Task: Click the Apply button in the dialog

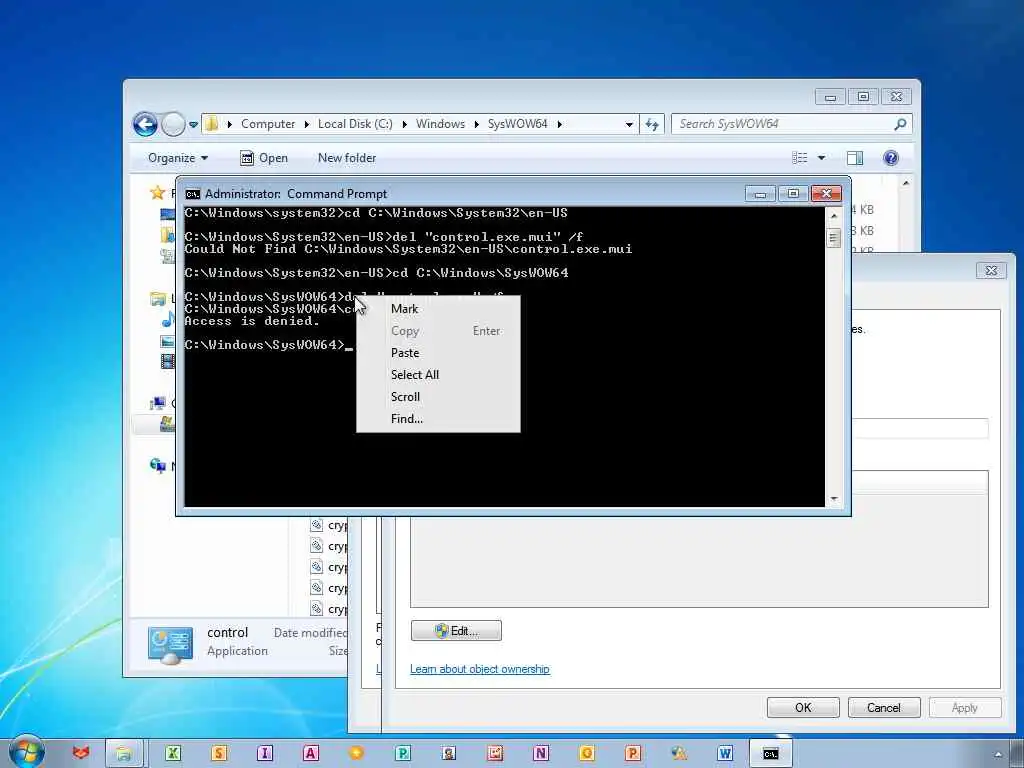Action: click(x=965, y=707)
